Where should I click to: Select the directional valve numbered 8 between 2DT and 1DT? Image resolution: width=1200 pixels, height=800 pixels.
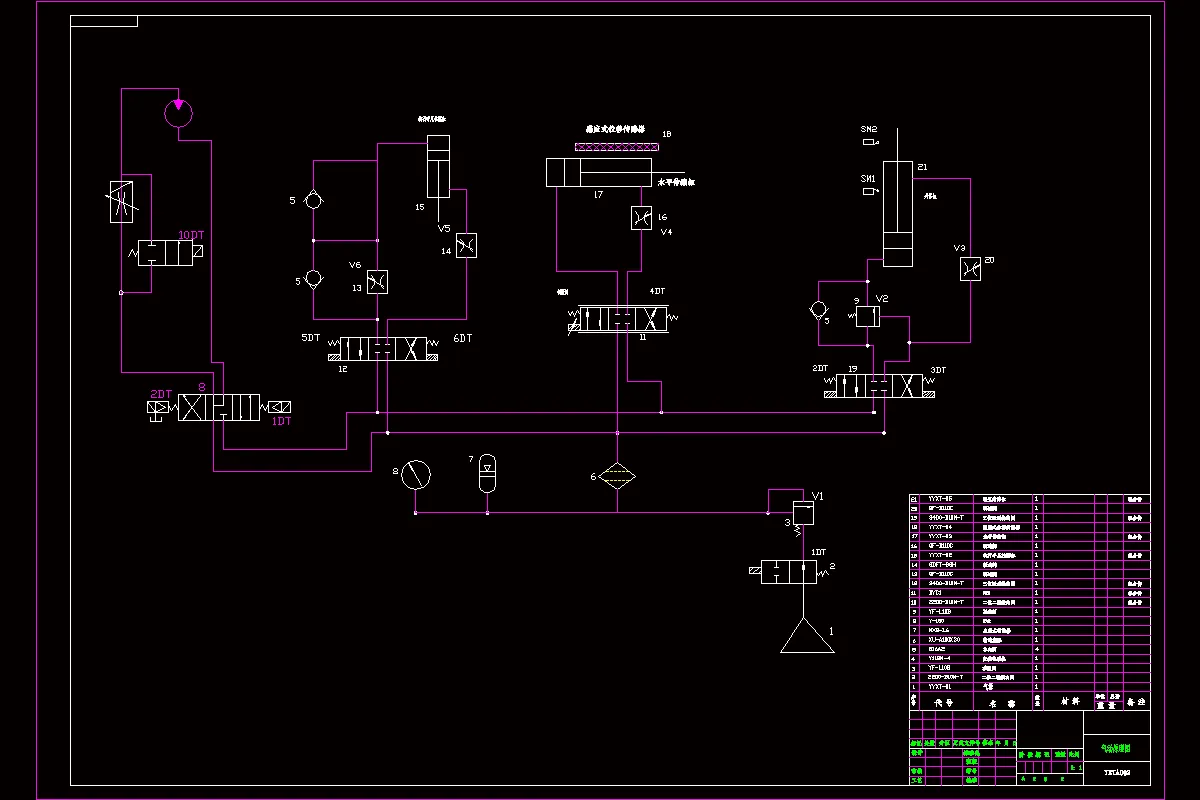click(218, 407)
